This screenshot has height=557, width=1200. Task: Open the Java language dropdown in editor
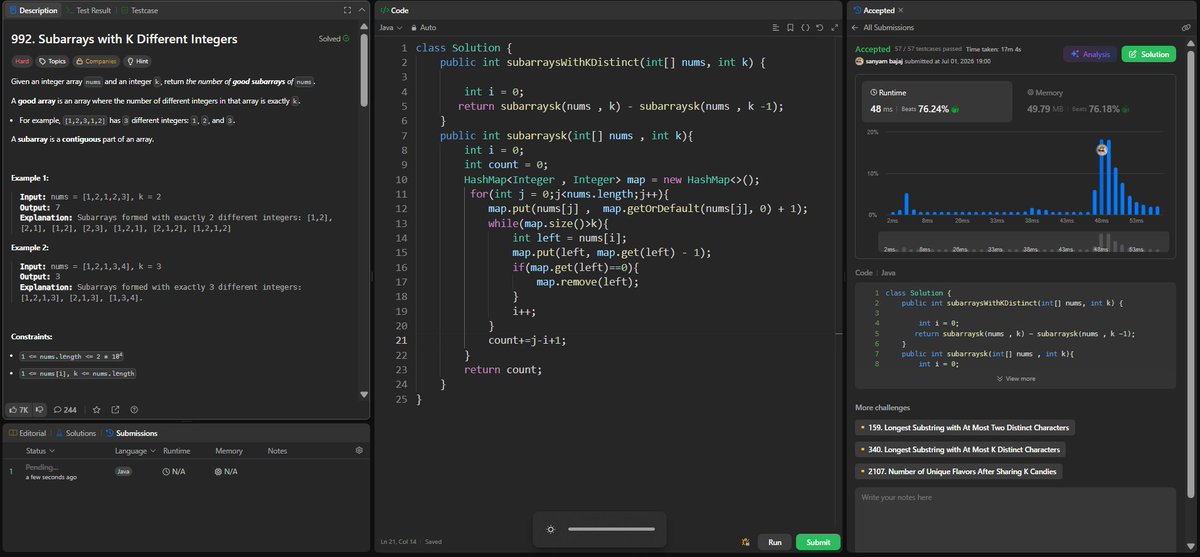[392, 27]
